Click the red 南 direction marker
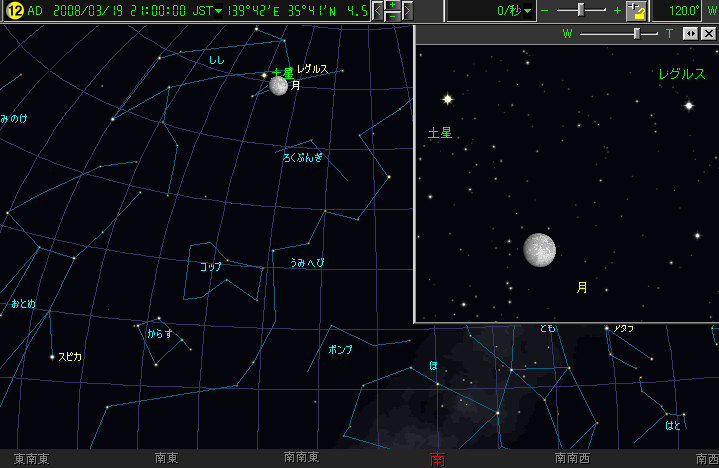This screenshot has width=719, height=468. click(437, 459)
